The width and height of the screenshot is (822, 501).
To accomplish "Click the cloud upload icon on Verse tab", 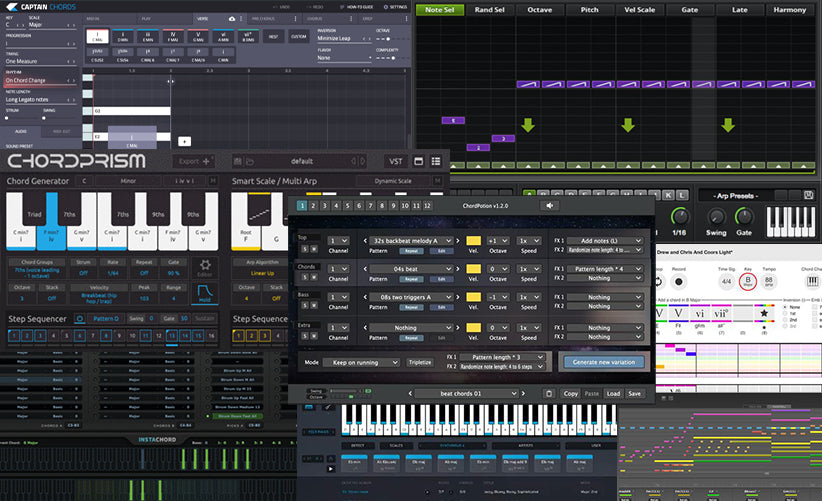I will (232, 18).
